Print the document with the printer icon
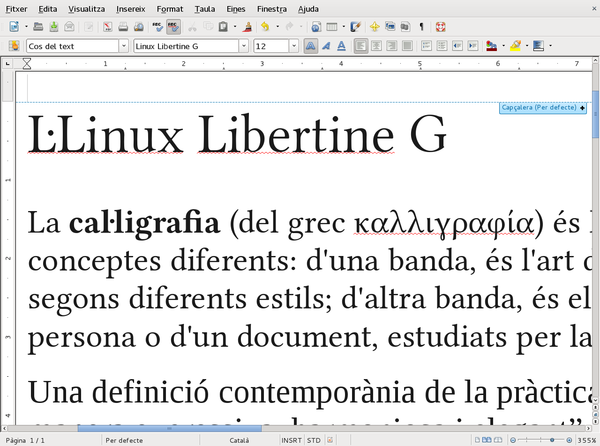 (123, 27)
